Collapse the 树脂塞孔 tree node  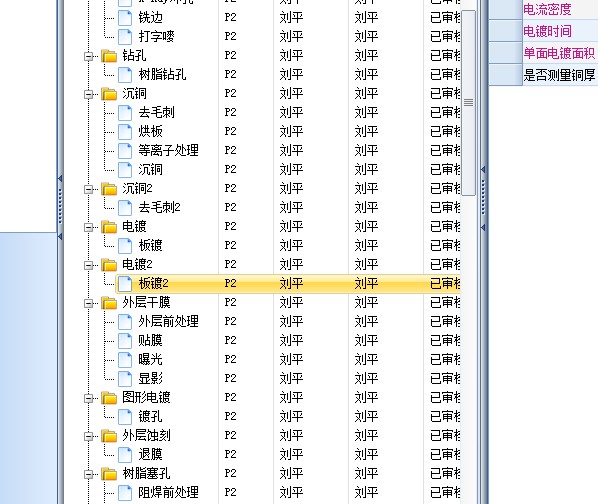[x=88, y=474]
